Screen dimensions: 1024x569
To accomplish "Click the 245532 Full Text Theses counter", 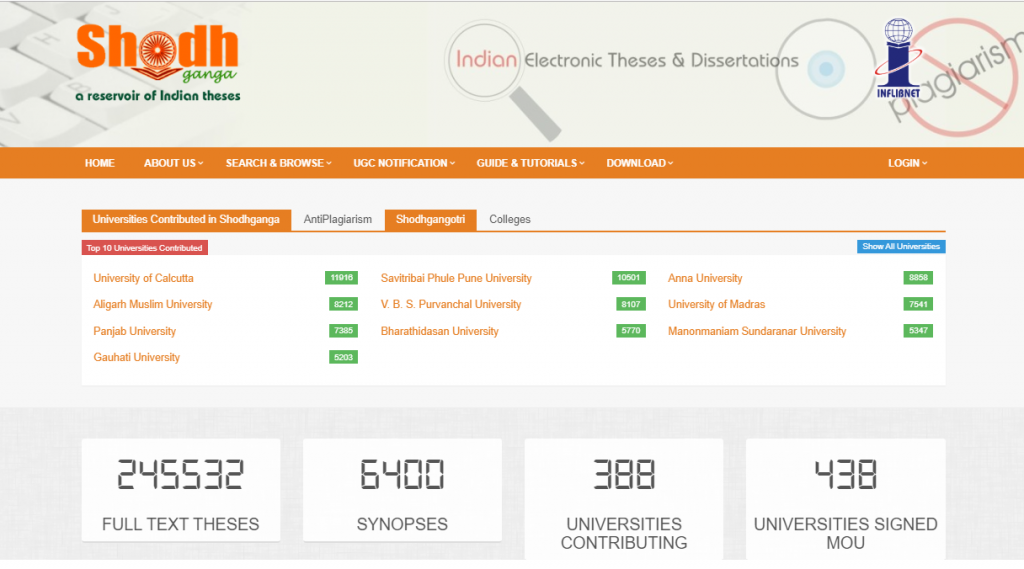I will [181, 474].
